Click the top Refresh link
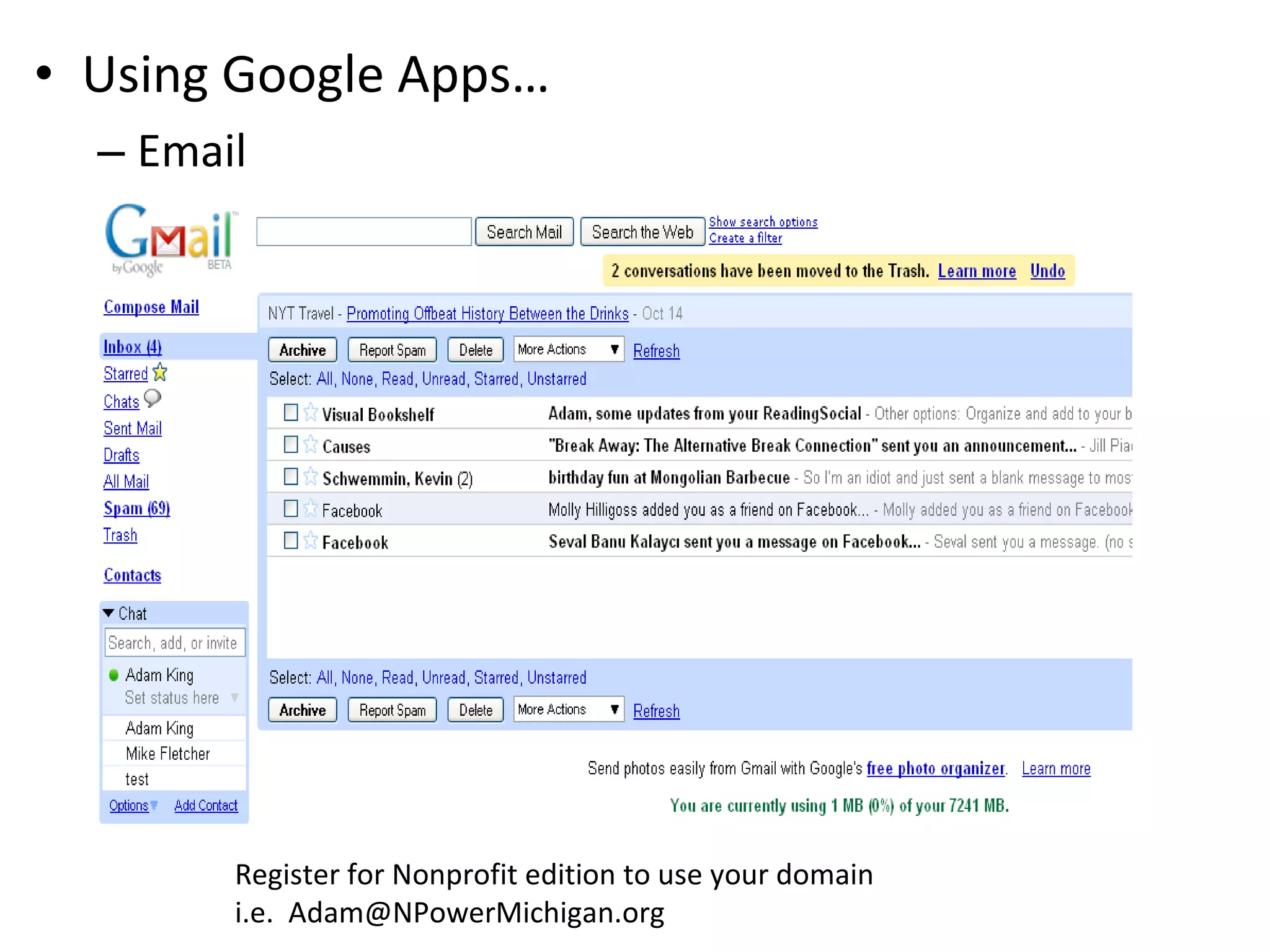The width and height of the screenshot is (1270, 952). tap(657, 351)
